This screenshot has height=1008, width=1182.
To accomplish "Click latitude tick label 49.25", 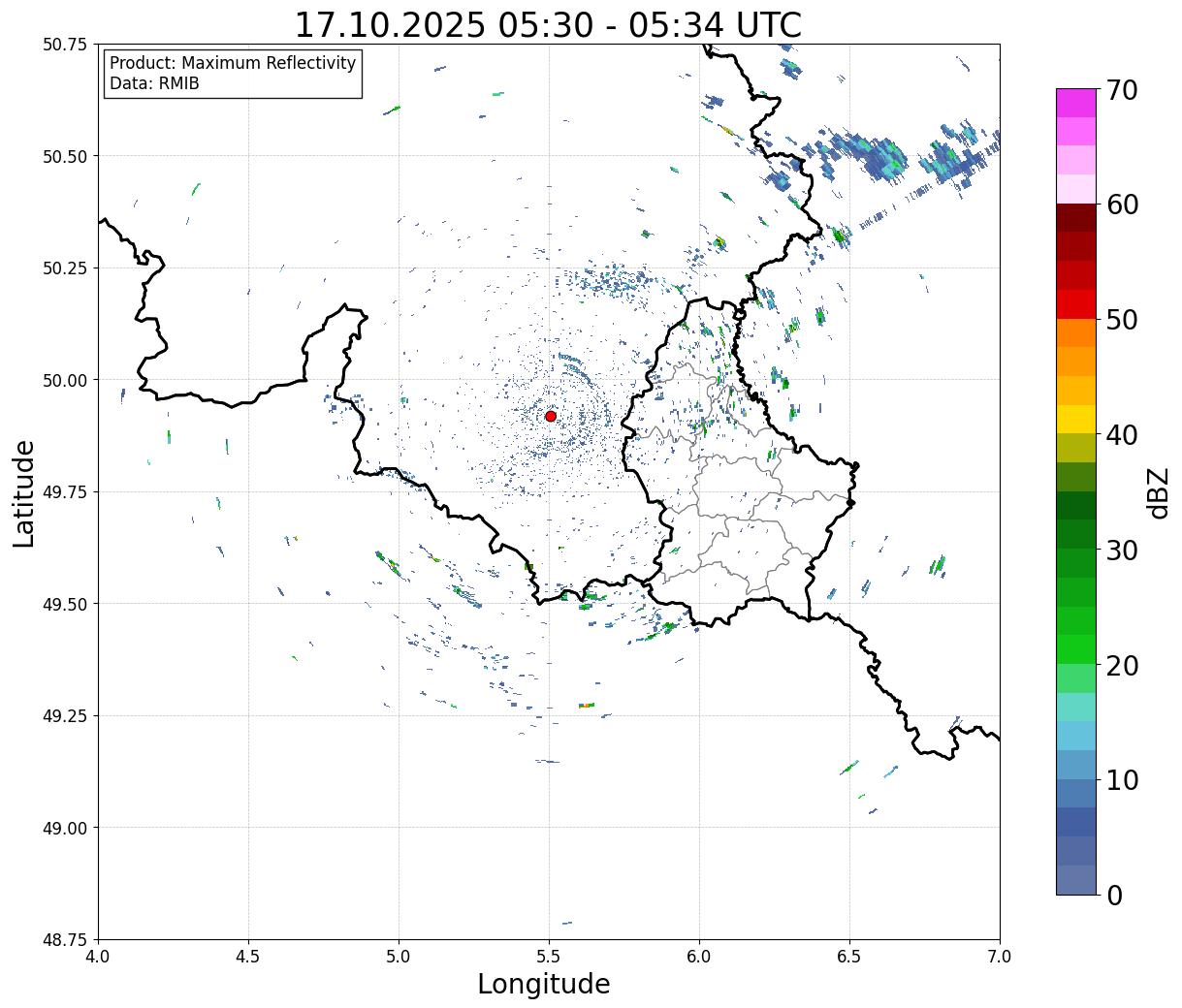I will click(64, 716).
